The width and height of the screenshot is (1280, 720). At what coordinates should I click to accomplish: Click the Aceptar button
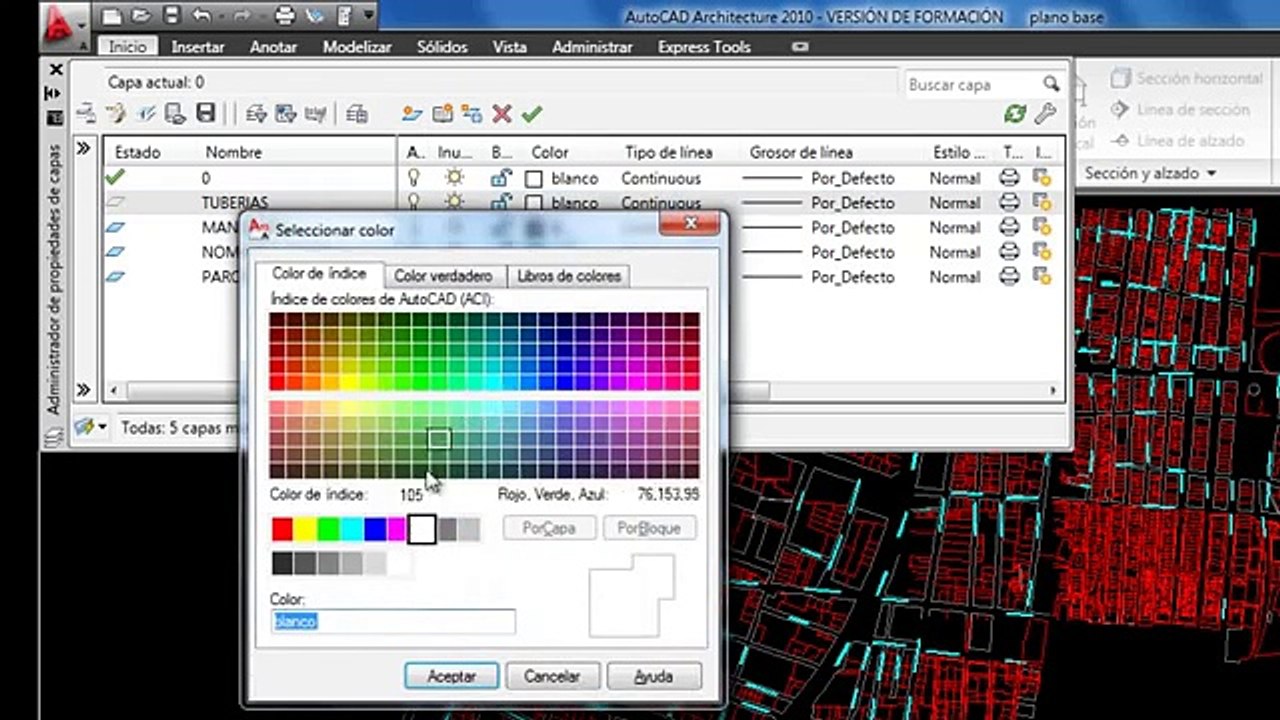click(451, 676)
